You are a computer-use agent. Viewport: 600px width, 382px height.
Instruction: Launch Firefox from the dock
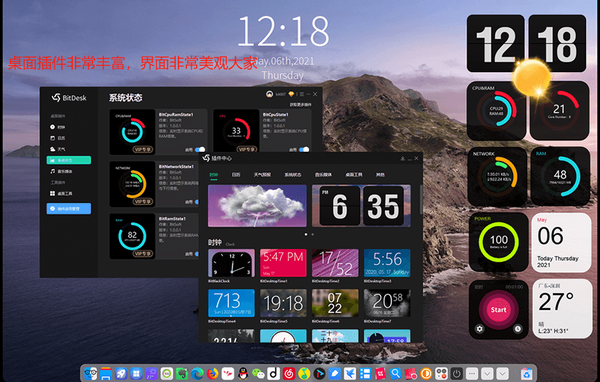pyautogui.click(x=212, y=373)
